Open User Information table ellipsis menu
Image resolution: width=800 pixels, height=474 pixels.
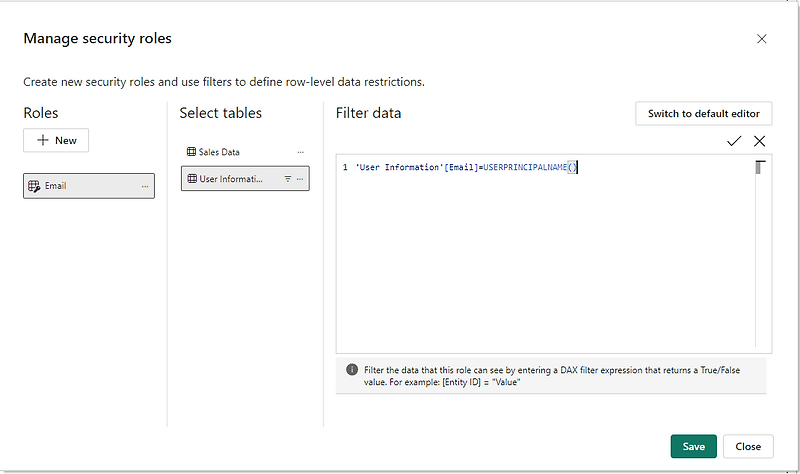[x=300, y=179]
